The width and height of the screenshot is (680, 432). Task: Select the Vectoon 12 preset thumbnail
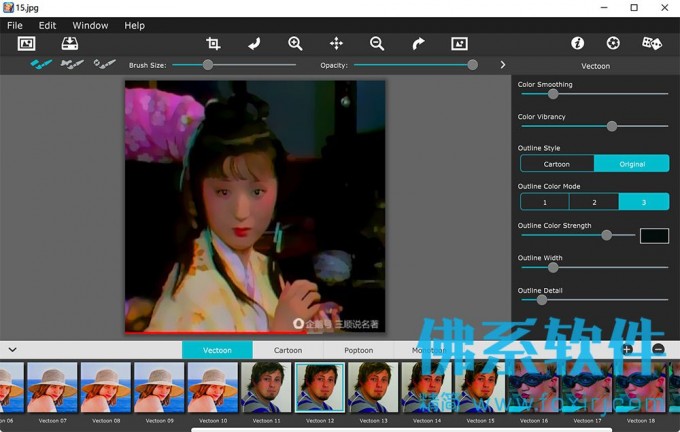[x=320, y=387]
